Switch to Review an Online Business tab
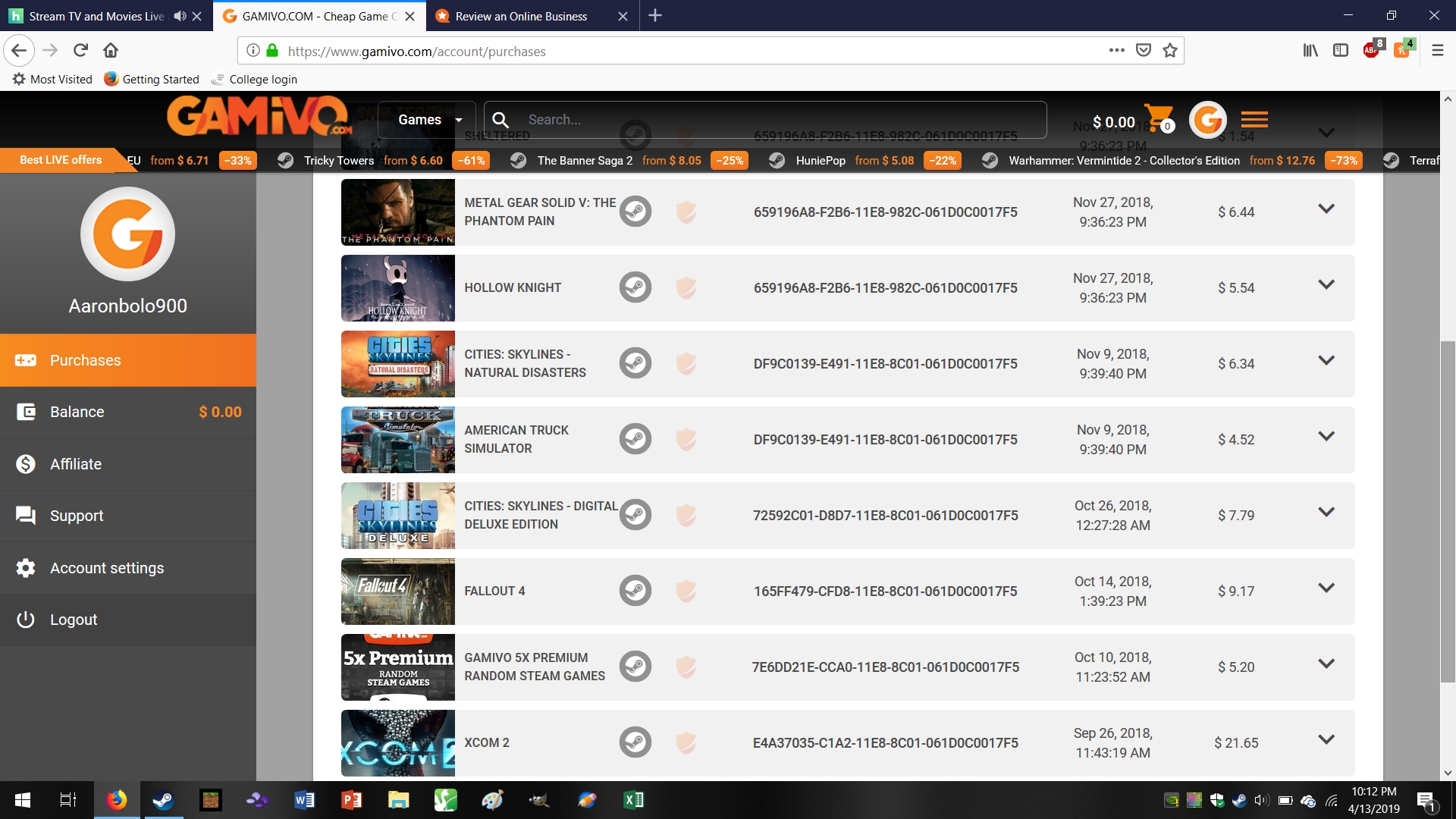 click(x=522, y=16)
